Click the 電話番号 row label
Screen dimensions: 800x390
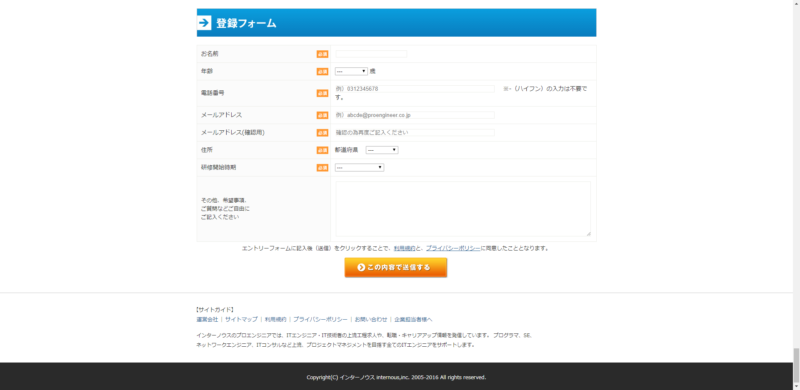pos(213,93)
